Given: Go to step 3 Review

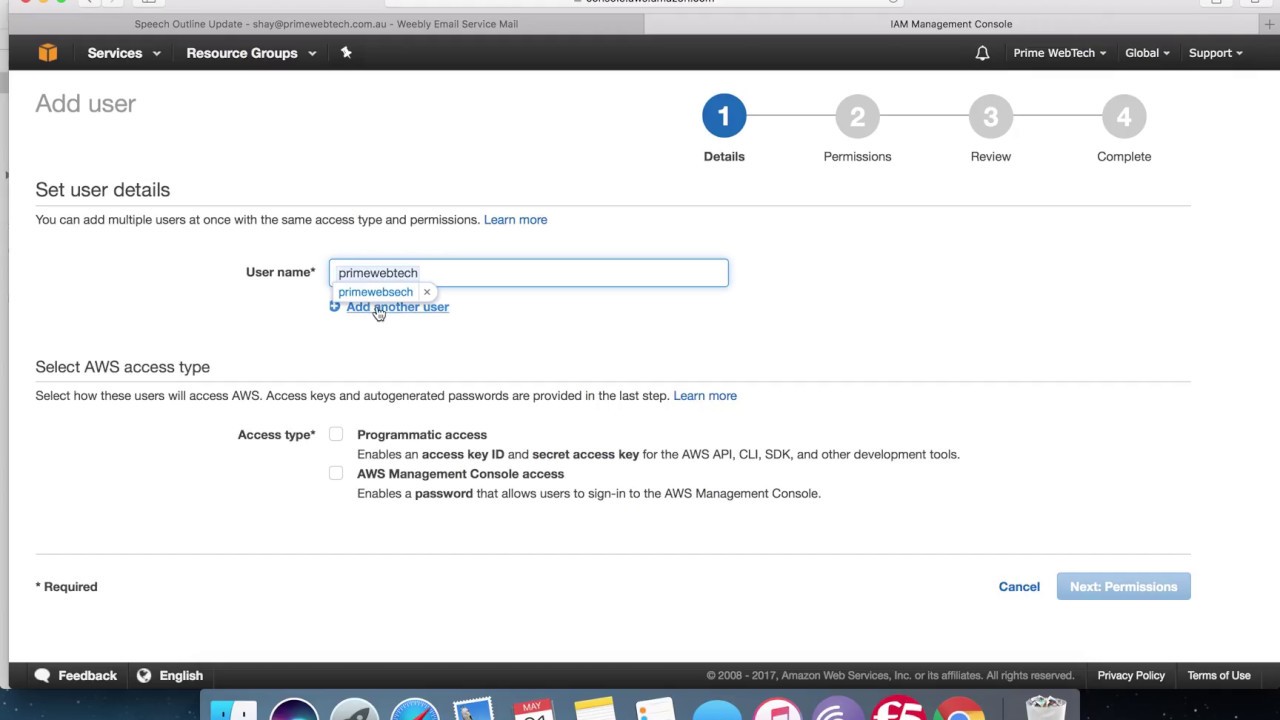Looking at the screenshot, I should coord(990,117).
